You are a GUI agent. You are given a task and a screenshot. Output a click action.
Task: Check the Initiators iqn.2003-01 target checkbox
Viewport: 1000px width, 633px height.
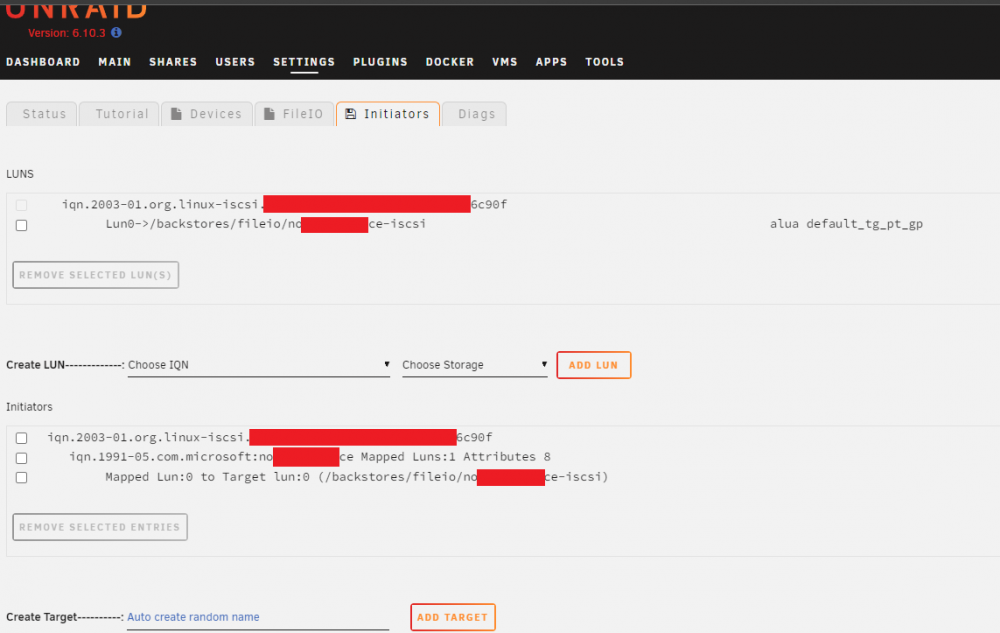pos(22,438)
